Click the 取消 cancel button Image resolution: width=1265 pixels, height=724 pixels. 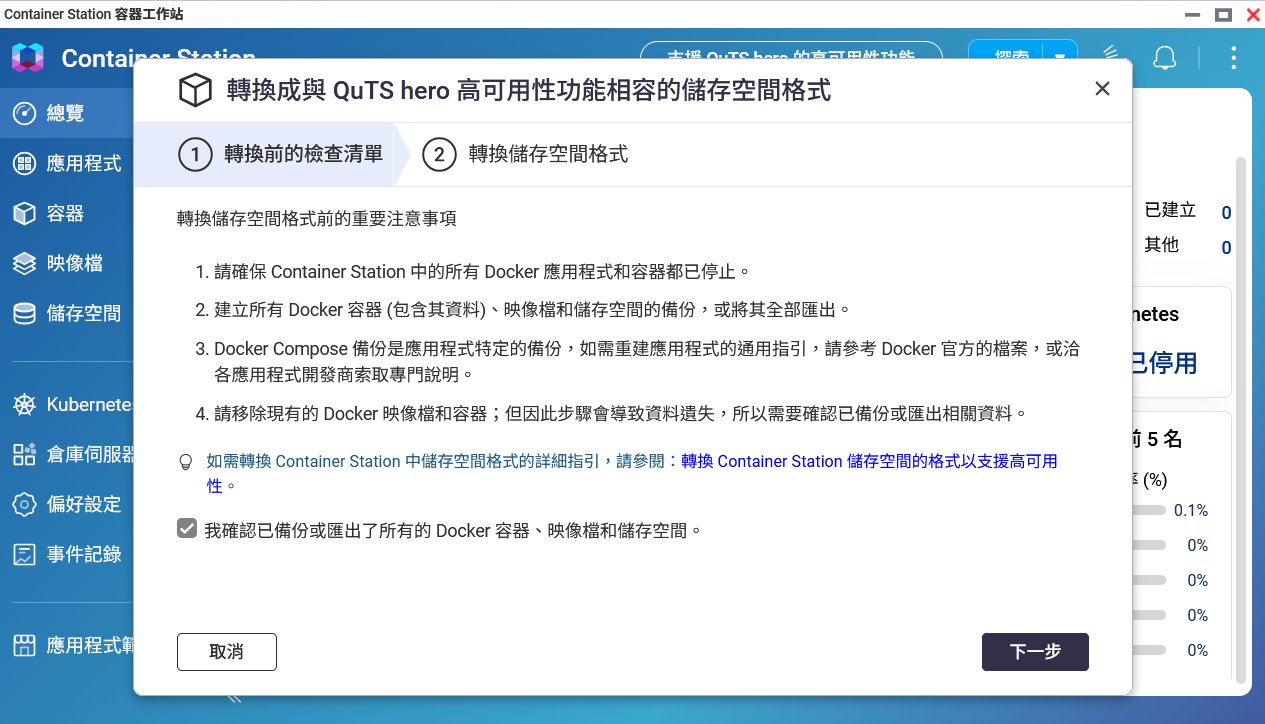point(227,652)
